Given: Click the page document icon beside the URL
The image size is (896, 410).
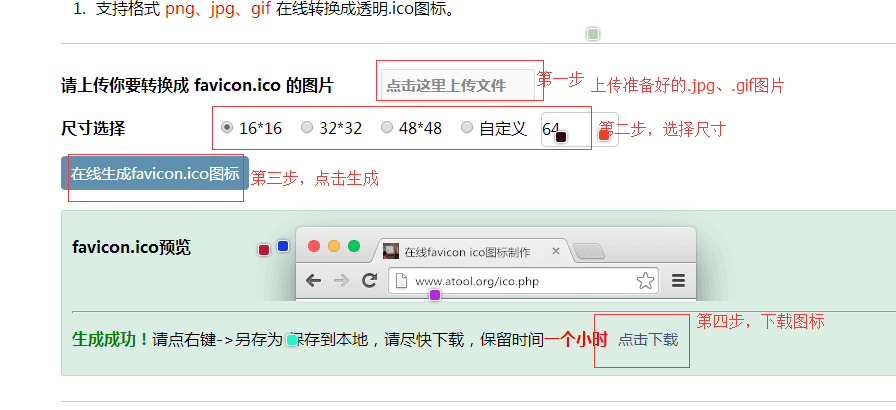Looking at the screenshot, I should [x=401, y=281].
